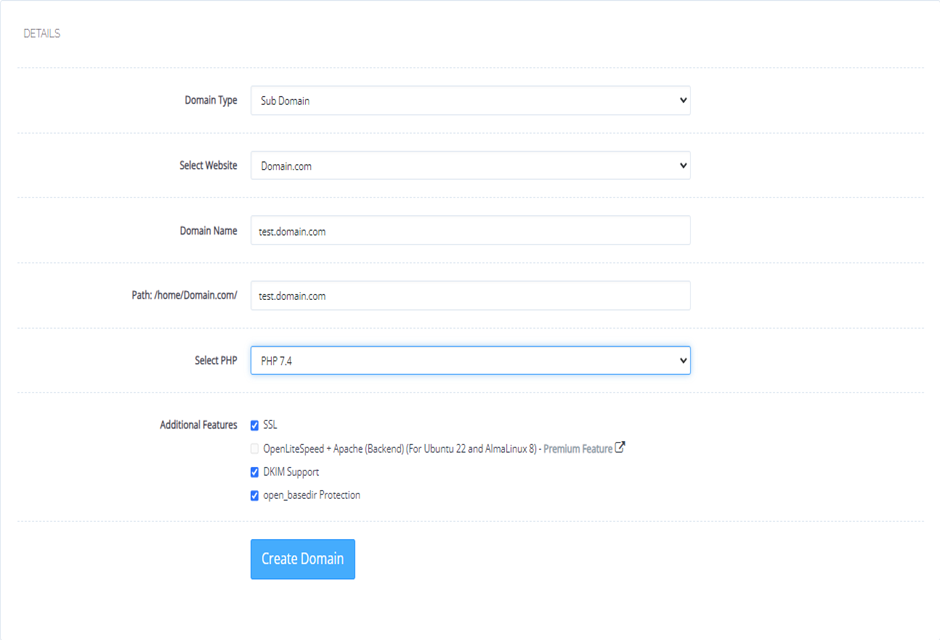Click the Path input field

coord(470,295)
